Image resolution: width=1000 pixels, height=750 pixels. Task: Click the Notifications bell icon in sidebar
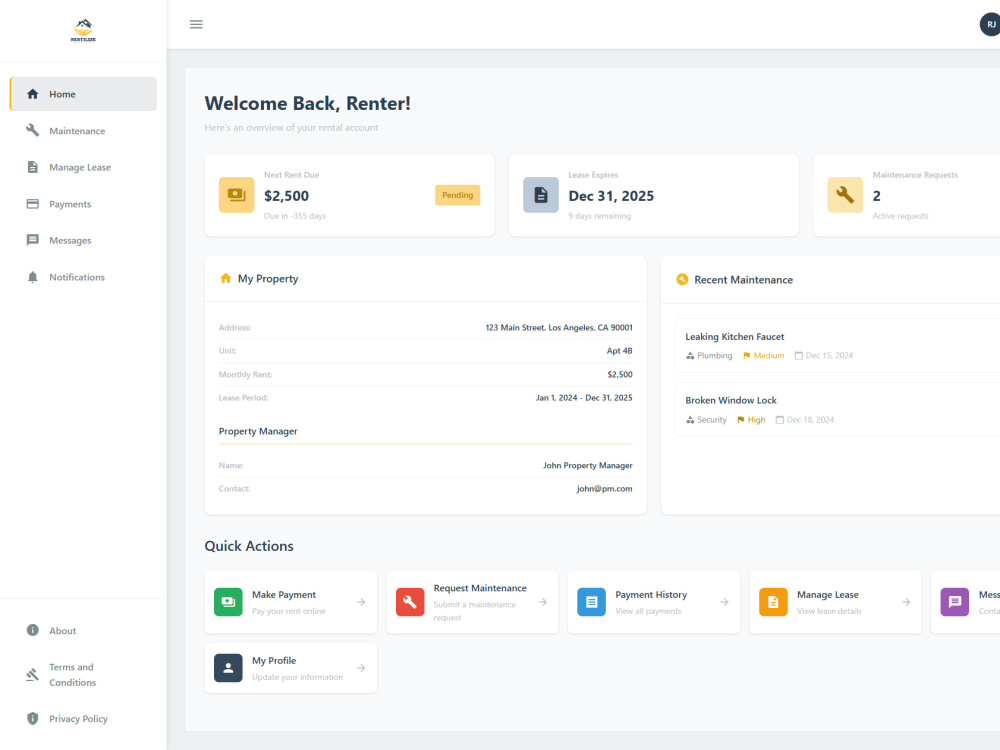(x=33, y=277)
